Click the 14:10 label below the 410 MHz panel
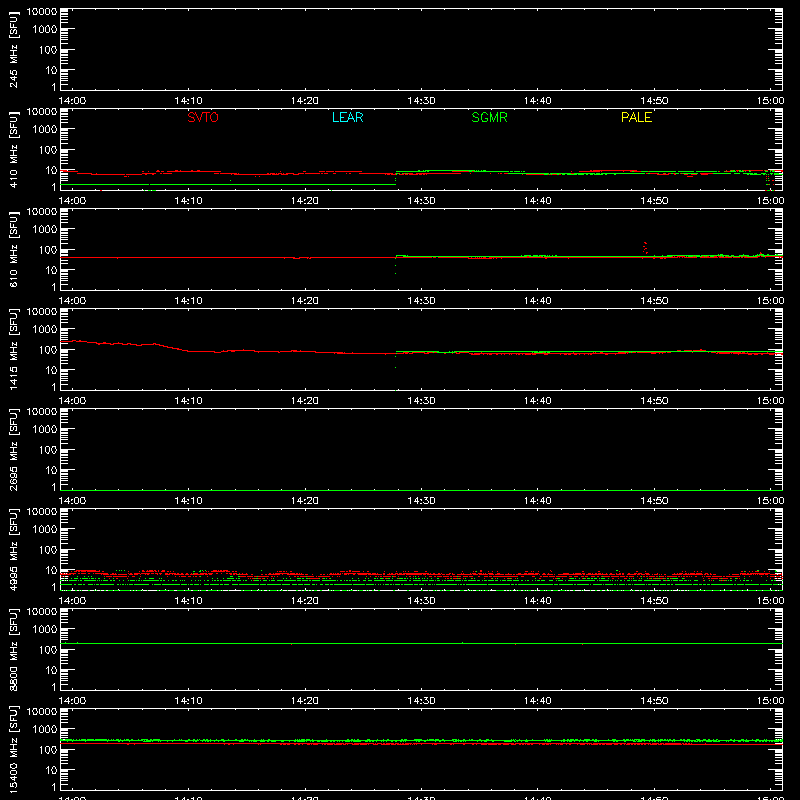Viewport: 800px width, 800px height. [188, 201]
